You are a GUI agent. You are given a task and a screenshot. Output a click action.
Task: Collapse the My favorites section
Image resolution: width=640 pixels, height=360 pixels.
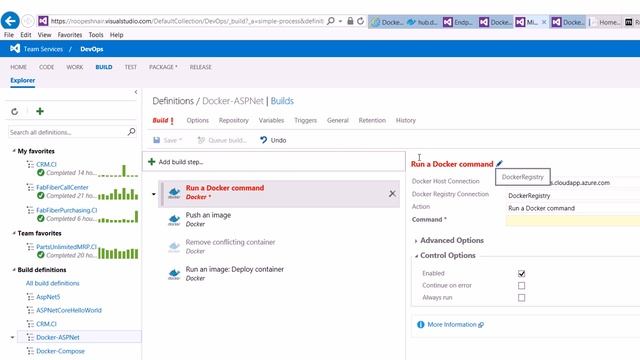point(14,151)
